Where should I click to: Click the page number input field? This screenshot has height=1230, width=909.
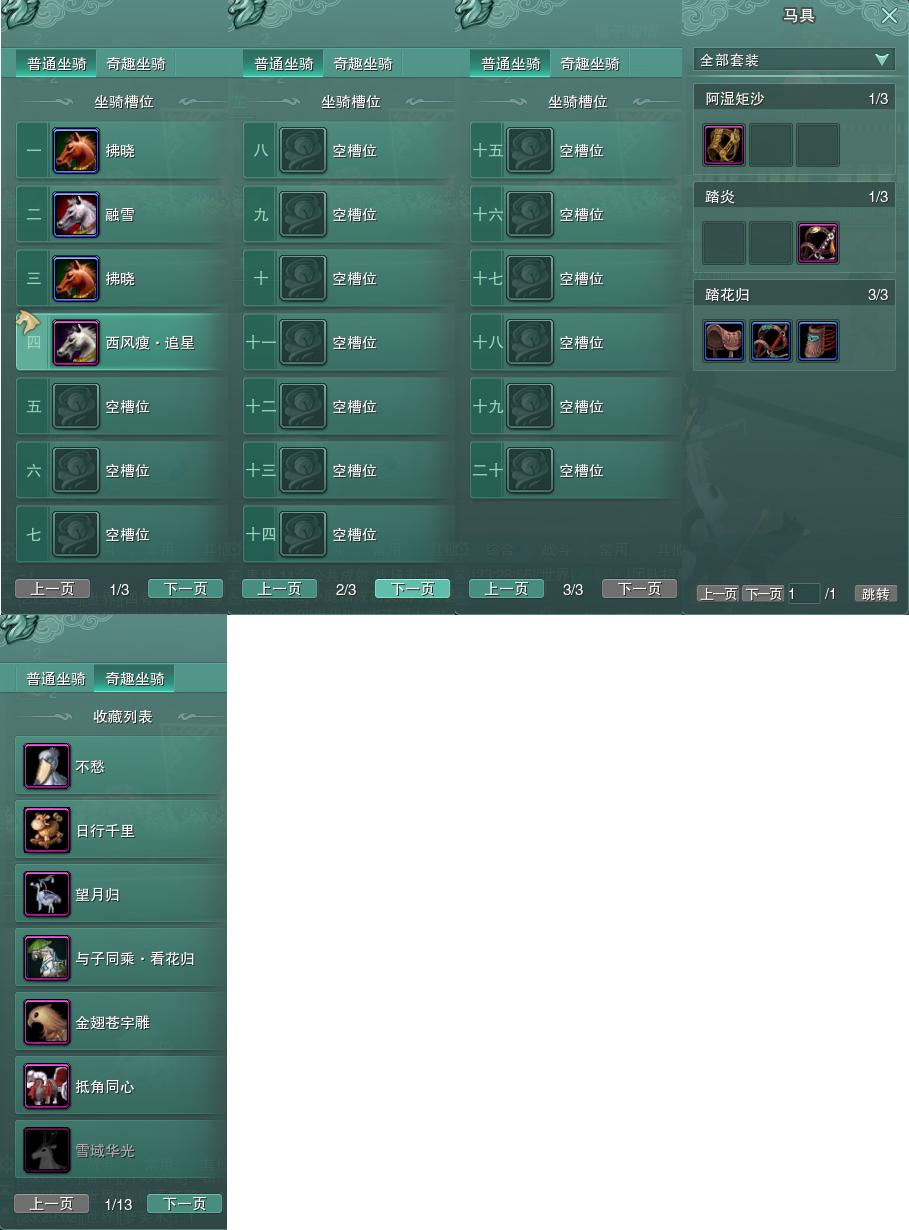pos(803,594)
